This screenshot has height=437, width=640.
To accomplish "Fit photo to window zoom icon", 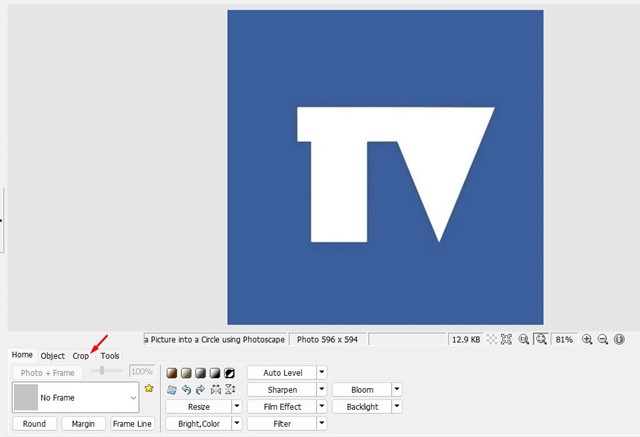I will [x=541, y=339].
